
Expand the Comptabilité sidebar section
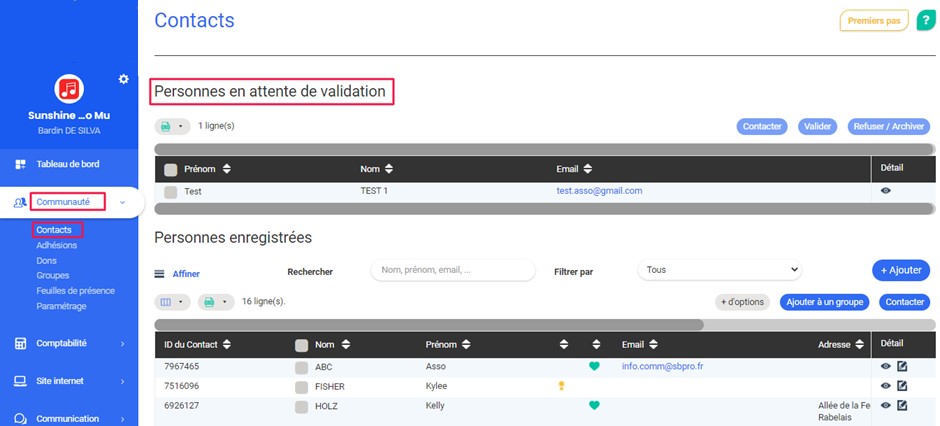click(x=69, y=343)
